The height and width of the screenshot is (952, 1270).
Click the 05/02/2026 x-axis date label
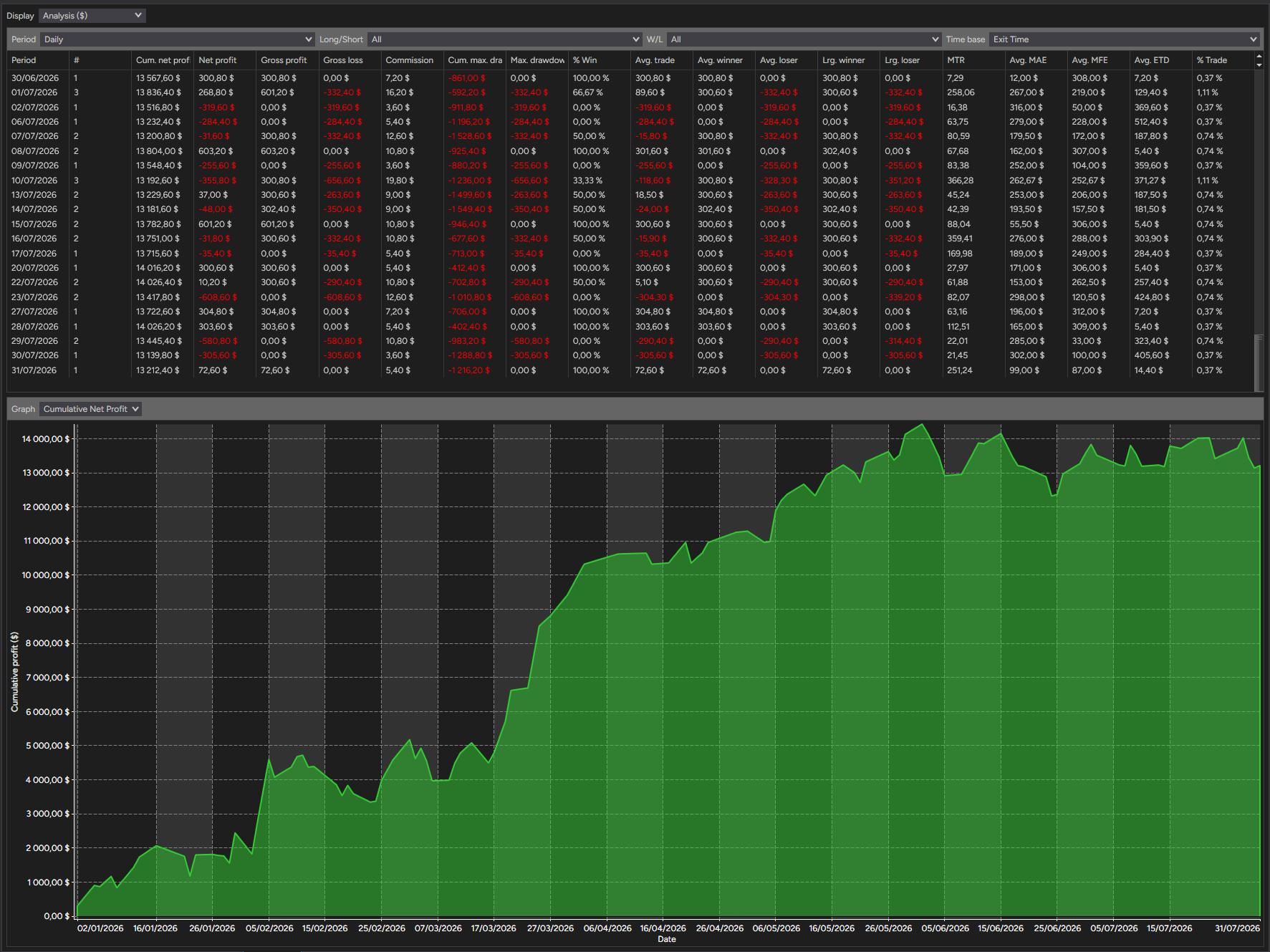tap(269, 928)
